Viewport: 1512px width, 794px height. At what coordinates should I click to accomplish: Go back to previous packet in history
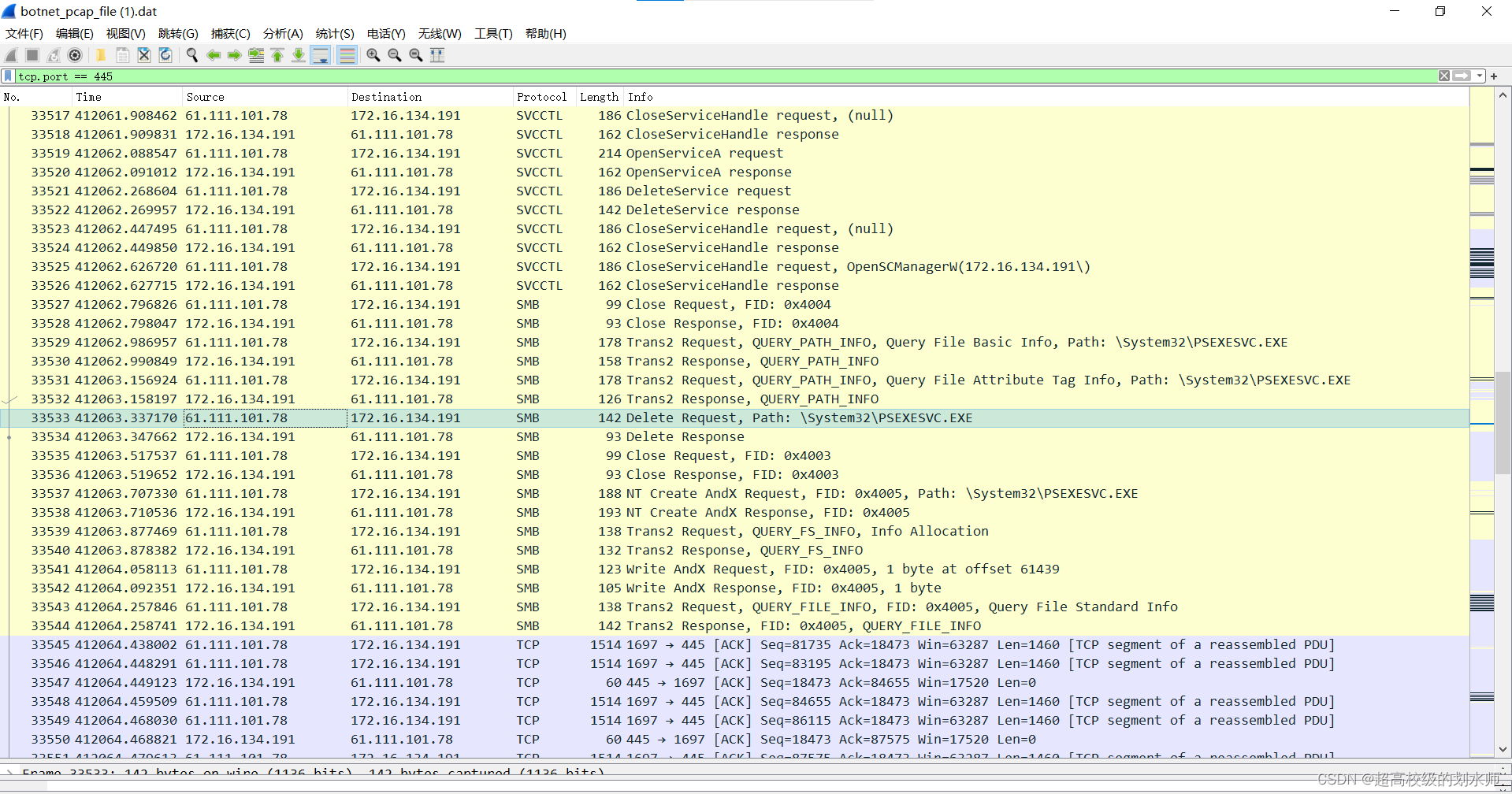coord(213,55)
